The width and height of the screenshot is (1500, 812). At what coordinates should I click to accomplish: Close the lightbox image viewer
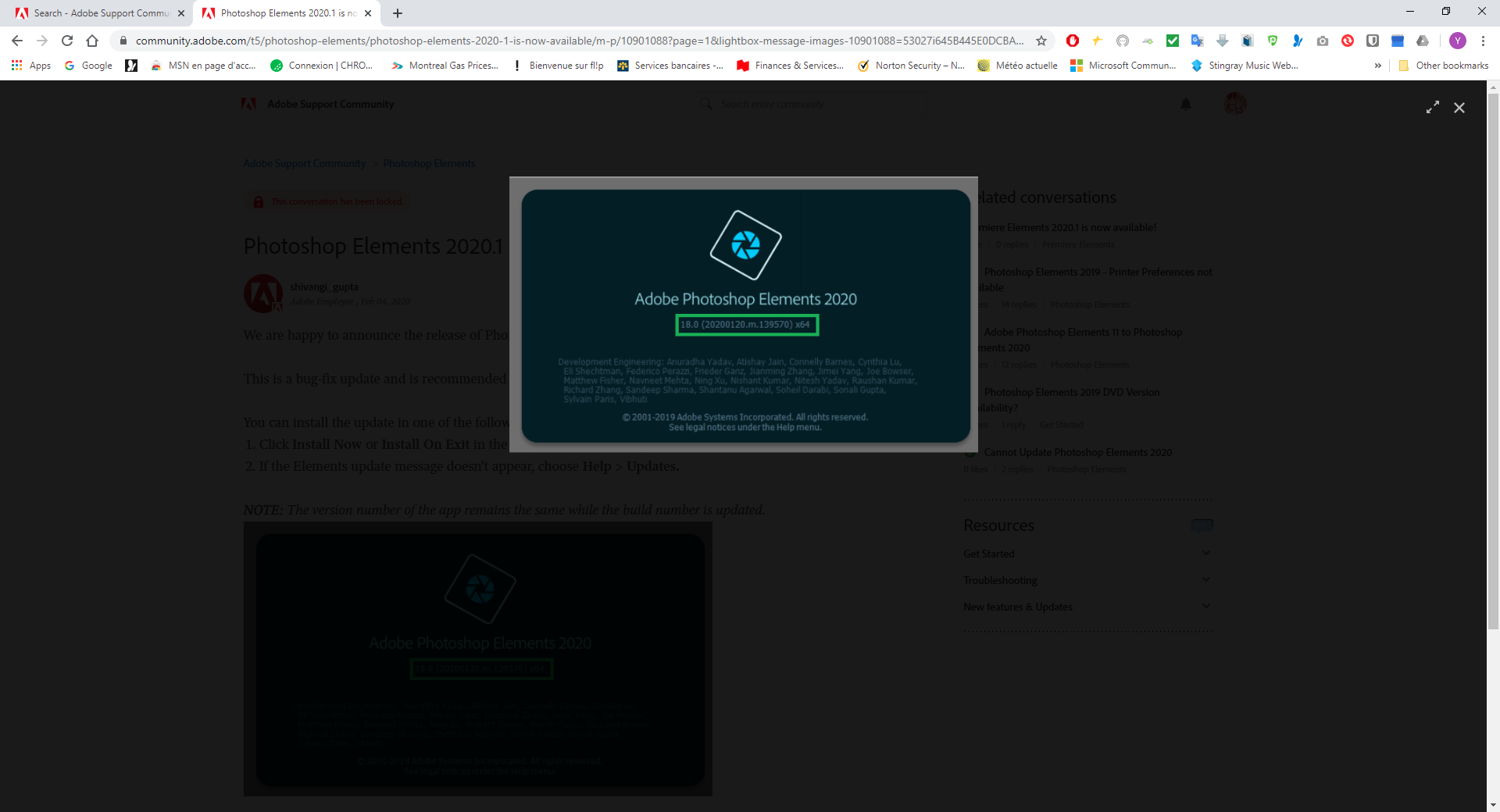coord(1459,108)
